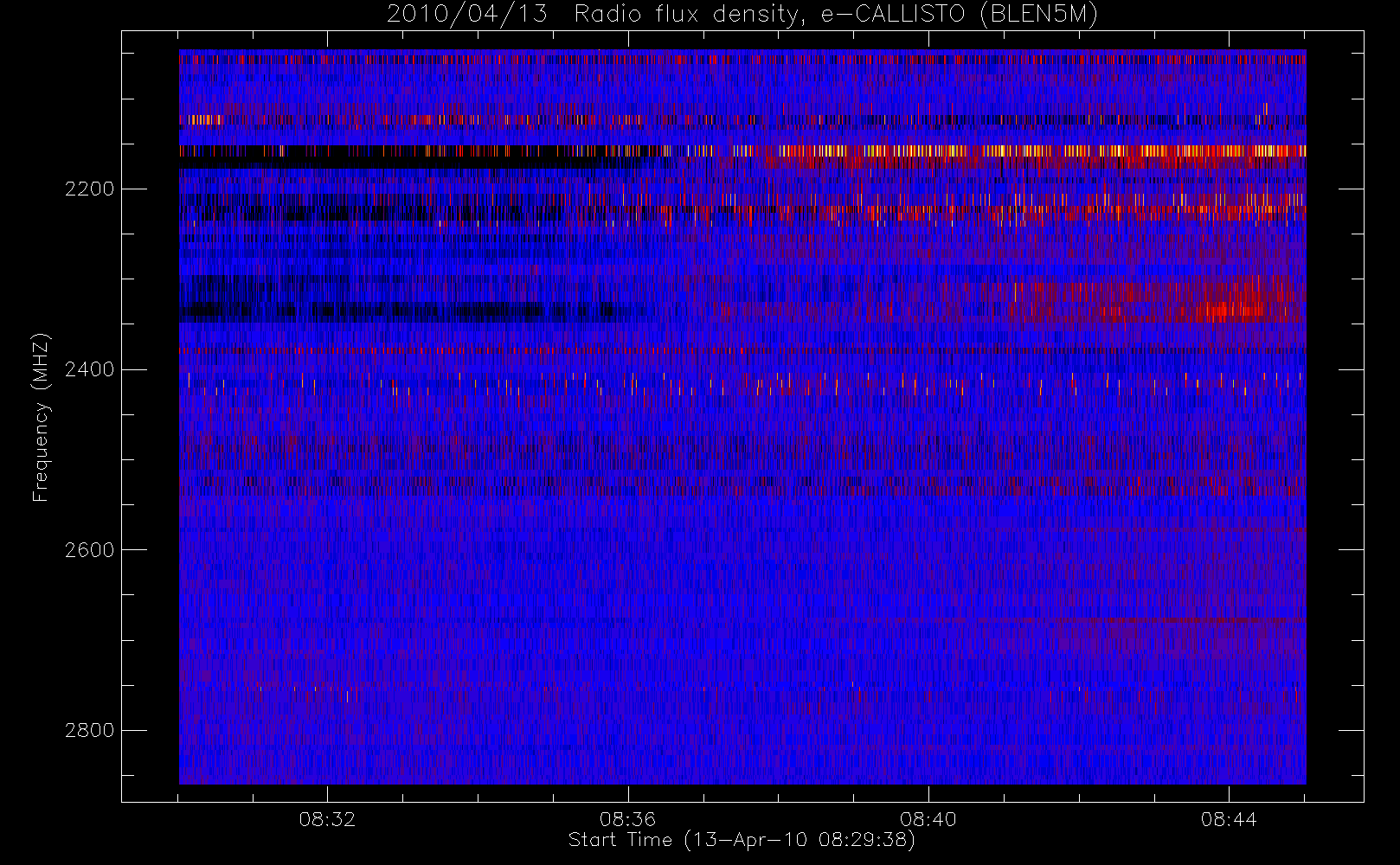This screenshot has width=1400, height=865.
Task: Click the 2400 frequency tick label
Action: pos(89,369)
